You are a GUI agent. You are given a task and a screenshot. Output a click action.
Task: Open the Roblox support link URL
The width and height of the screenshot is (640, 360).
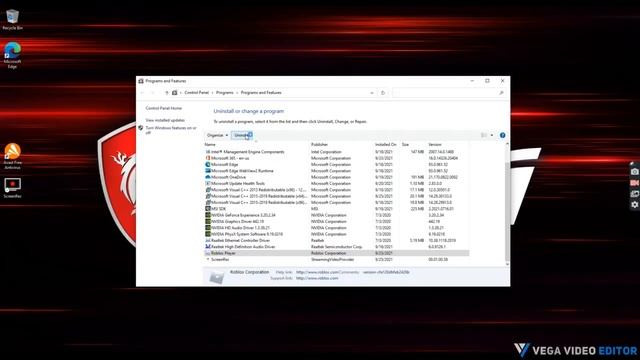coord(317,278)
